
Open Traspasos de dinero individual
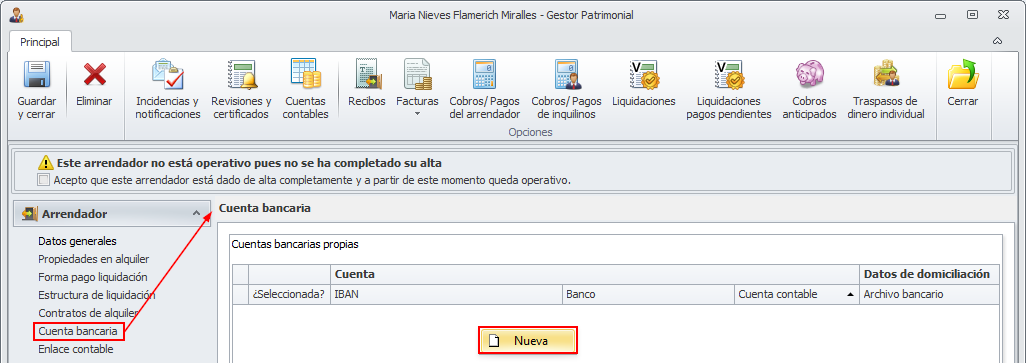tap(885, 74)
